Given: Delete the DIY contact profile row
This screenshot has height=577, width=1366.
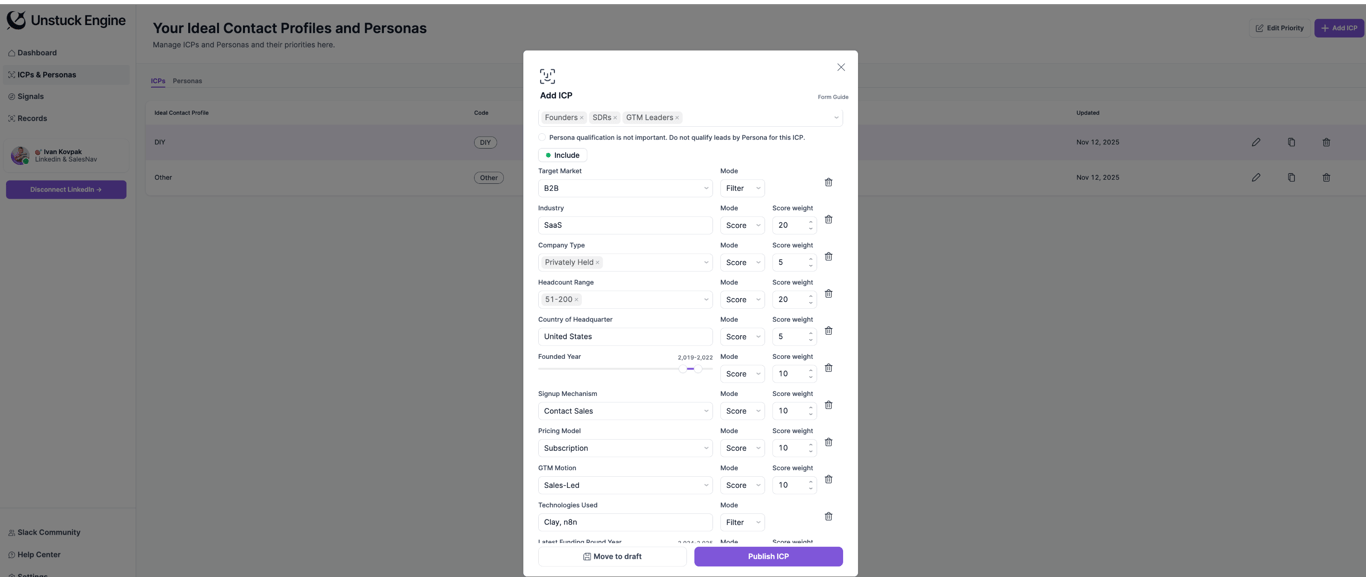Looking at the screenshot, I should coord(1326,142).
